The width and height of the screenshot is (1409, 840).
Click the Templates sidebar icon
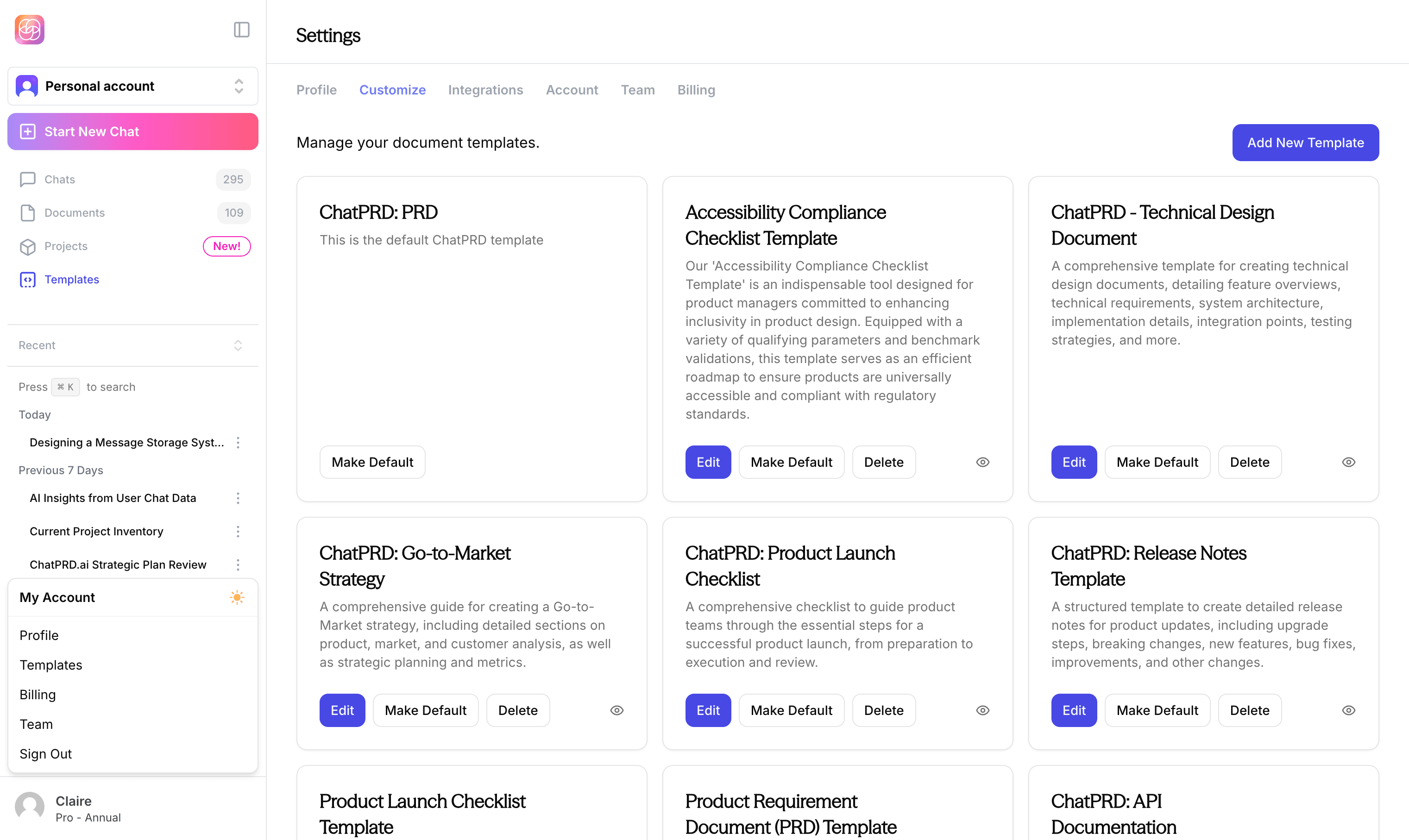coord(27,279)
